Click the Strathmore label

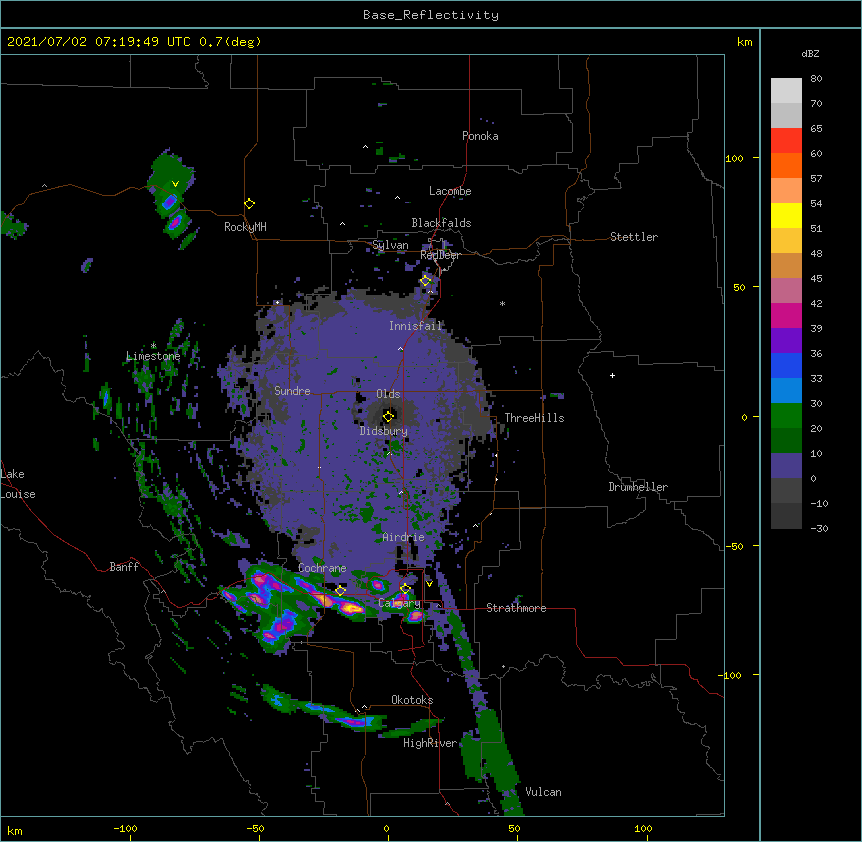[516, 608]
